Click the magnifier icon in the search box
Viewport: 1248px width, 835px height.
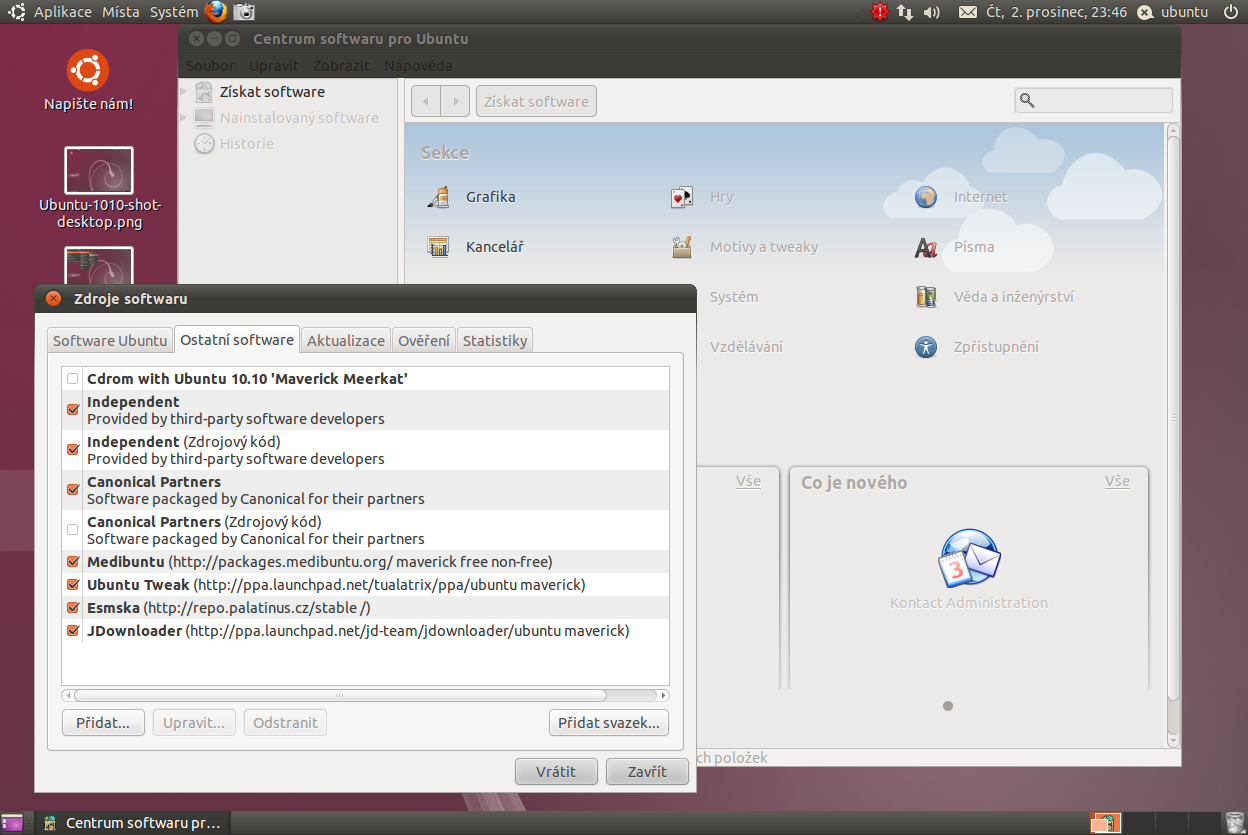(x=1027, y=100)
